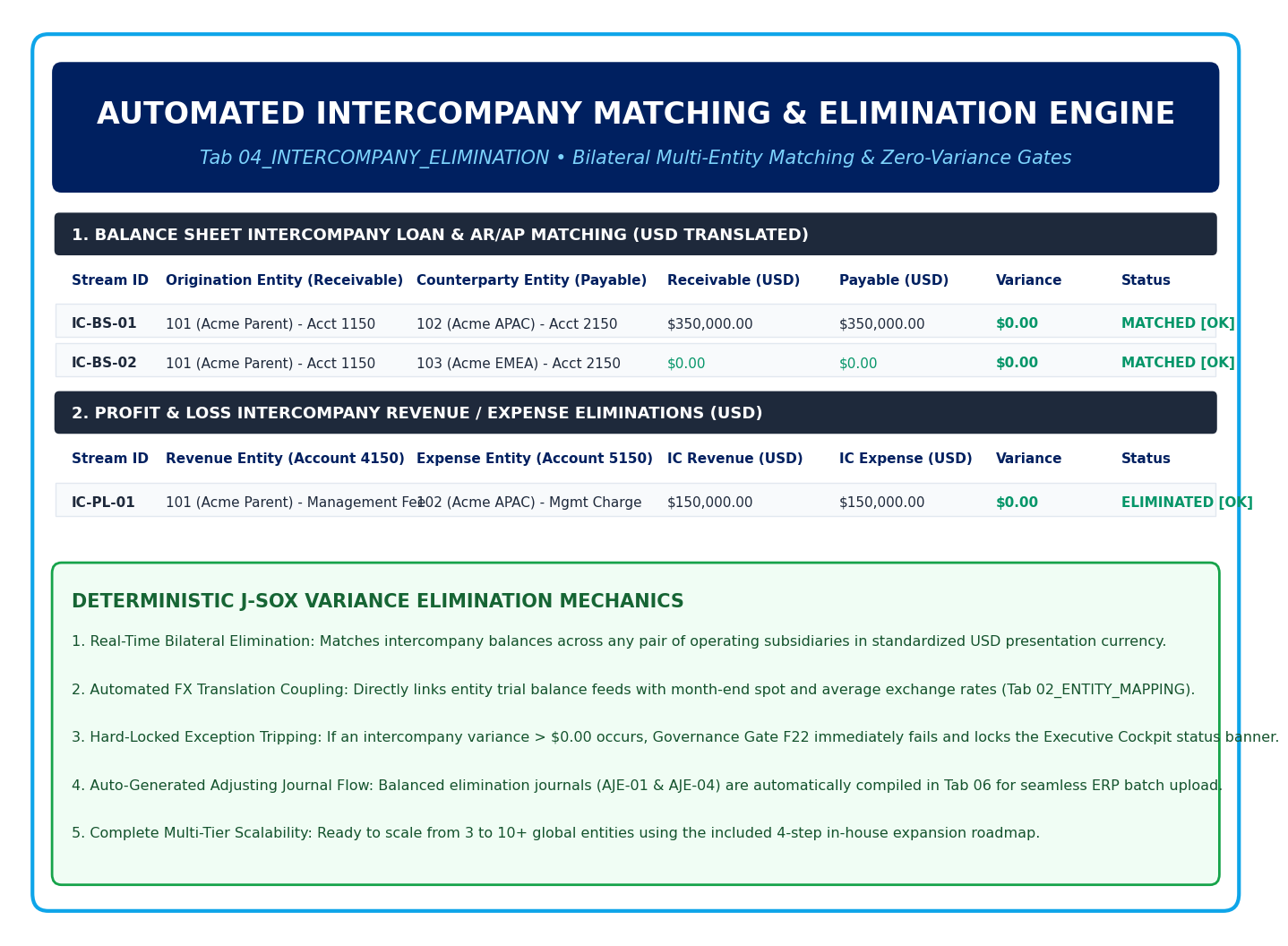Click the MATCHED [OK] status for IC-BS-02
Viewport: 1288px width, 946px height.
tap(1178, 363)
